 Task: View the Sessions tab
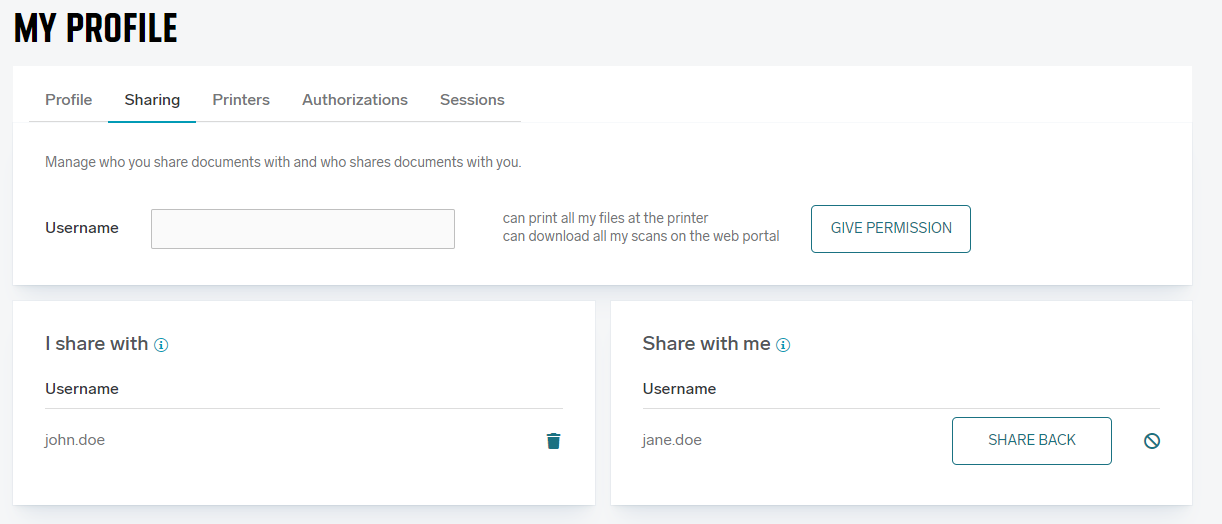point(472,100)
